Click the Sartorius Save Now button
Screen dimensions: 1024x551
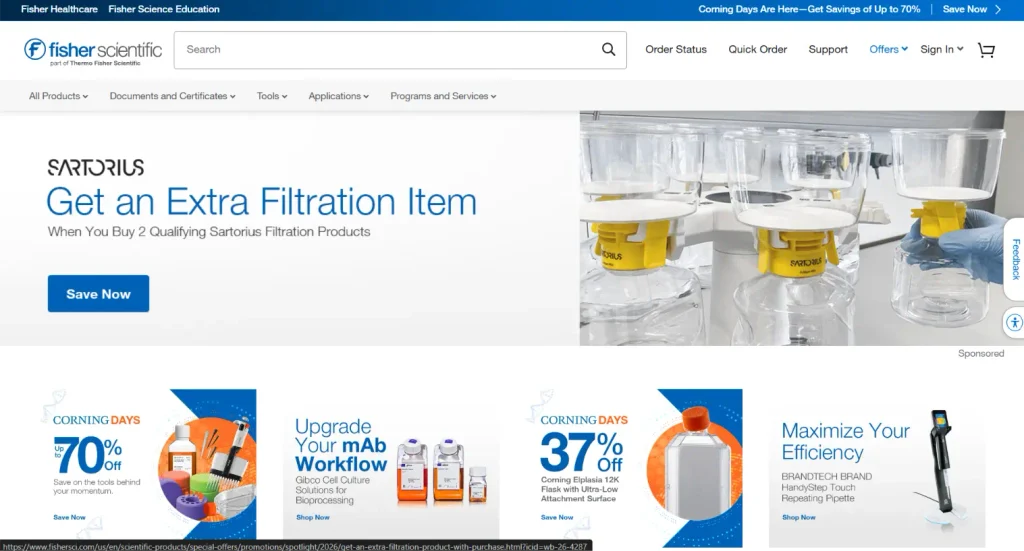(x=98, y=294)
